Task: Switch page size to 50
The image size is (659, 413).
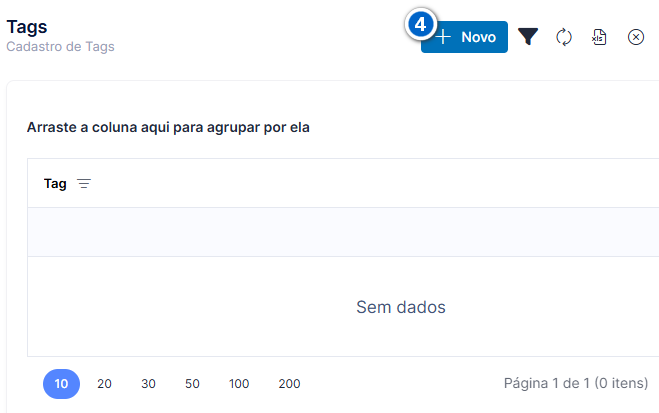Action: click(x=192, y=384)
